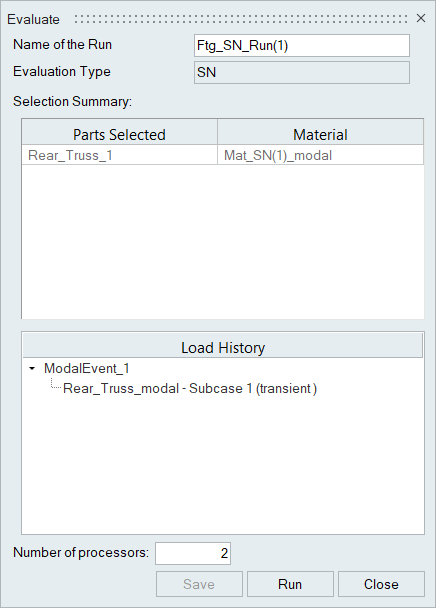Close the Evaluate dialog with the X
Image resolution: width=436 pixels, height=608 pixels.
click(x=421, y=18)
